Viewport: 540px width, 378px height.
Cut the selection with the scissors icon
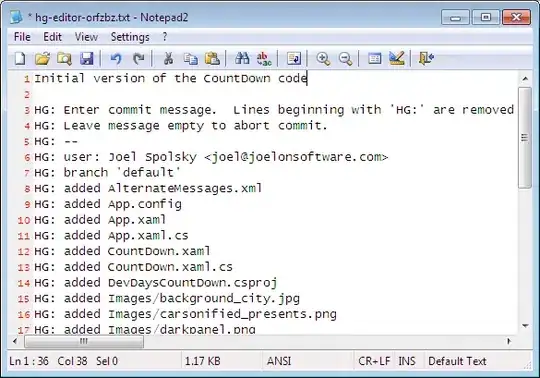click(168, 59)
